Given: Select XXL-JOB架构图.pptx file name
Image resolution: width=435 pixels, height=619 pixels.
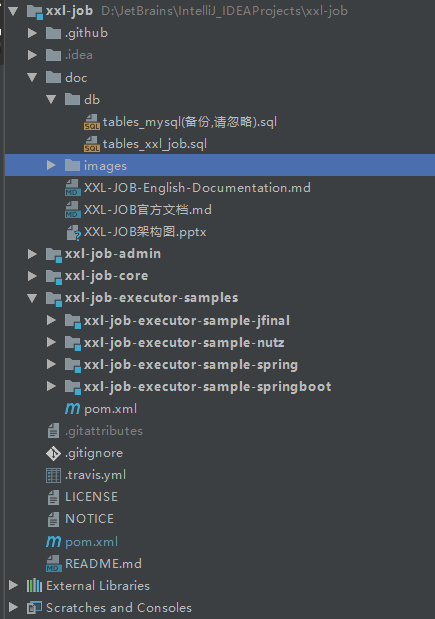Looking at the screenshot, I should tap(145, 232).
